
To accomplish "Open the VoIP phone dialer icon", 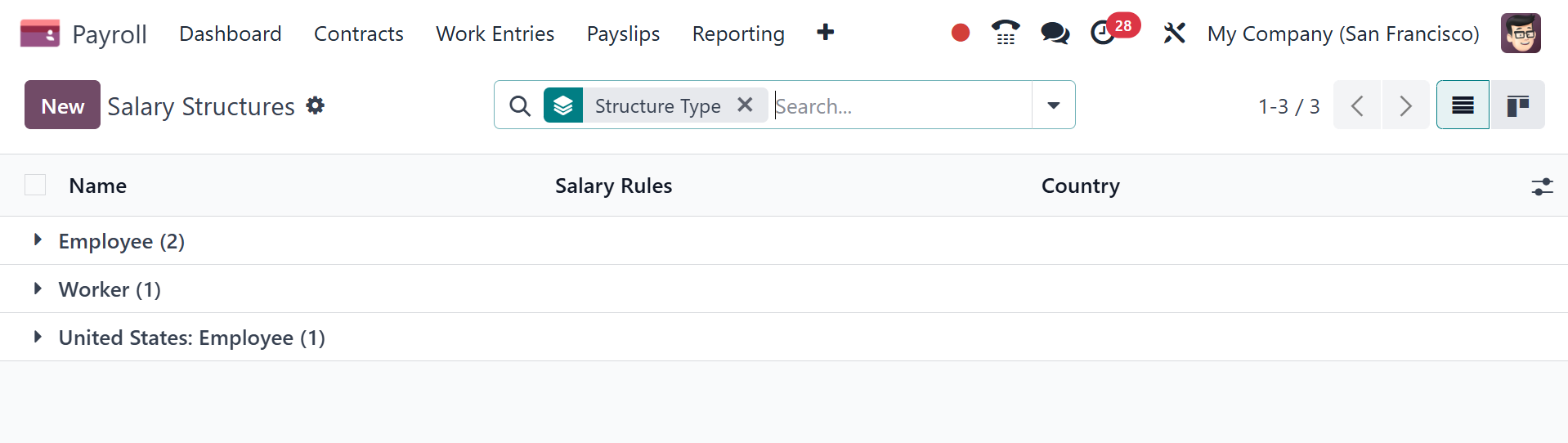I will point(1006,33).
